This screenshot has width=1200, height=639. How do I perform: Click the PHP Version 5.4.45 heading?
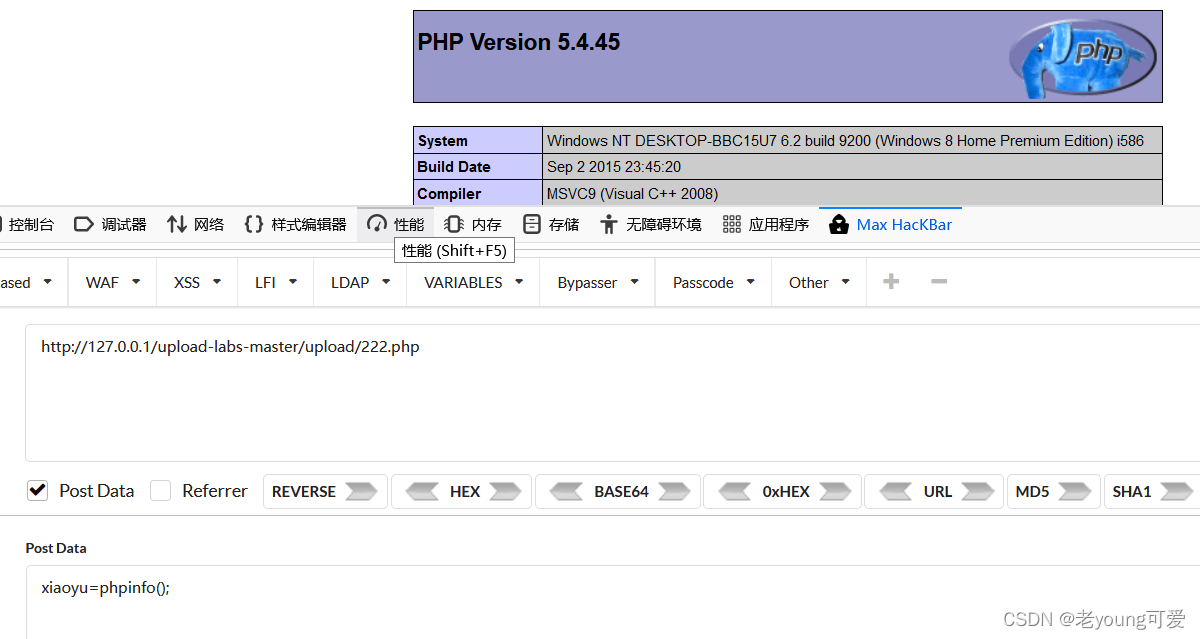click(519, 42)
